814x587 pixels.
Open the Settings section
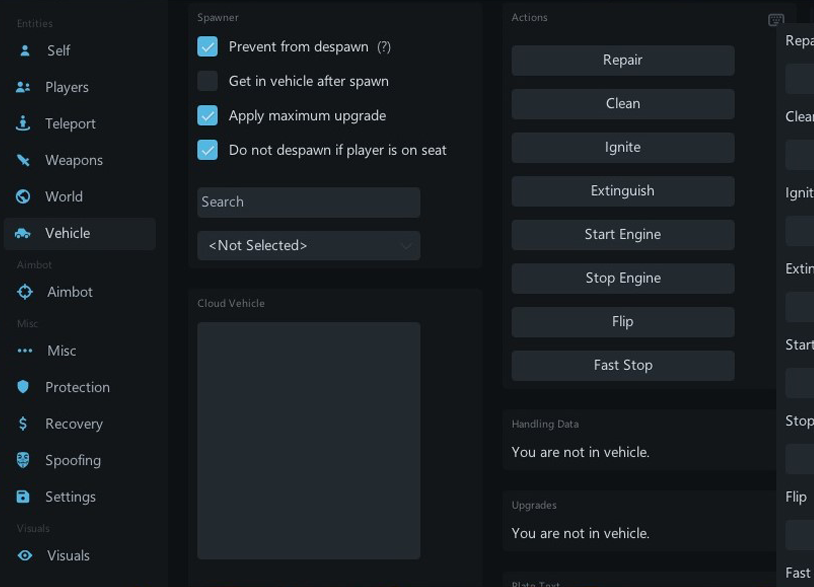70,496
